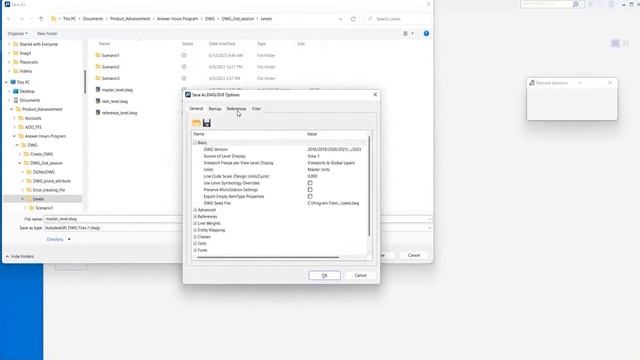Click the Date modified column header
This screenshot has width=640, height=360.
click(x=222, y=44)
